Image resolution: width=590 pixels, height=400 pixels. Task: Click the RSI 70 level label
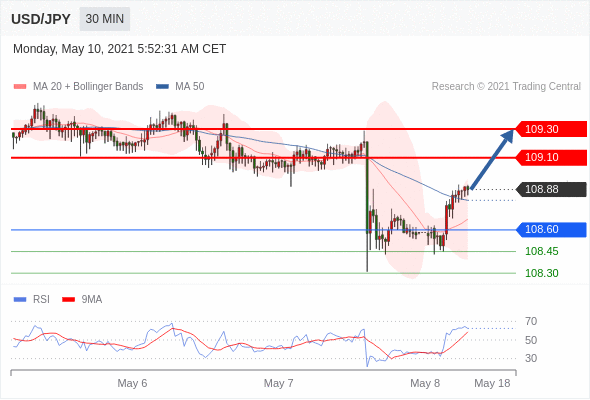531,321
